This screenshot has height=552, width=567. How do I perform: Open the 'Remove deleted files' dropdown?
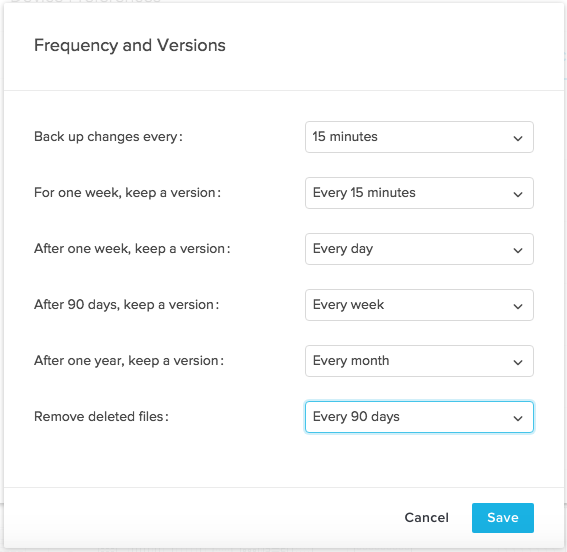pos(419,417)
